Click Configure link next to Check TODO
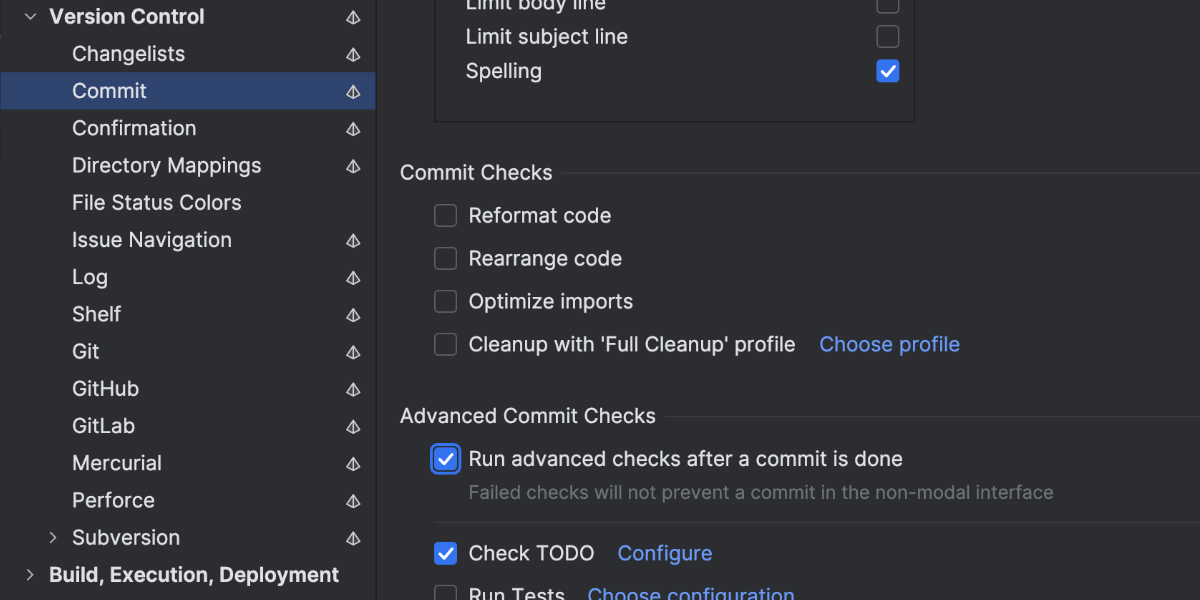The width and height of the screenshot is (1200, 600). (x=664, y=554)
